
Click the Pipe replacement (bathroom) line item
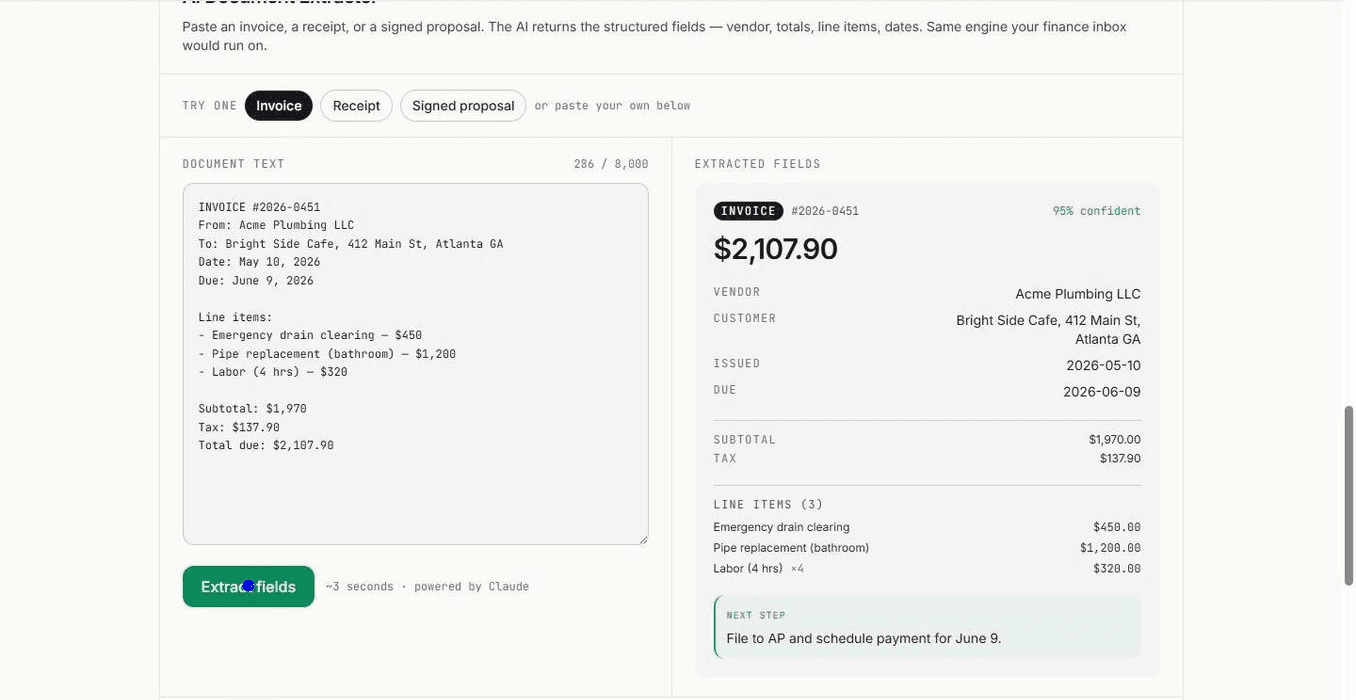[x=791, y=548]
